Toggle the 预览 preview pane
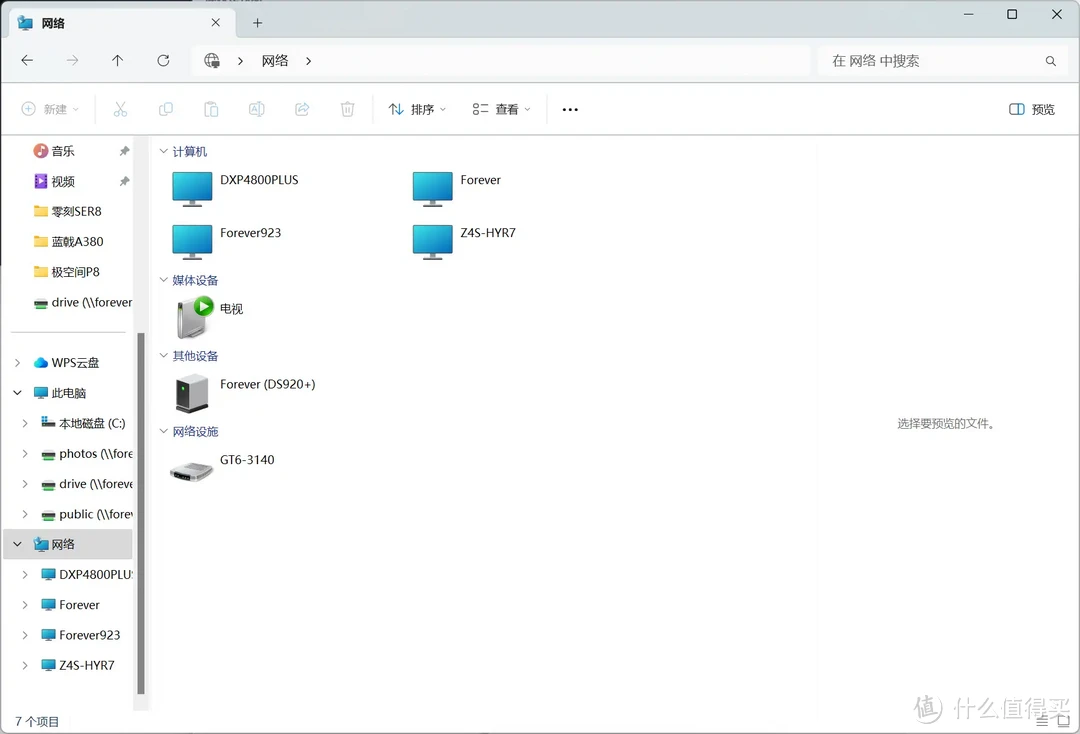The image size is (1080, 734). point(1031,109)
